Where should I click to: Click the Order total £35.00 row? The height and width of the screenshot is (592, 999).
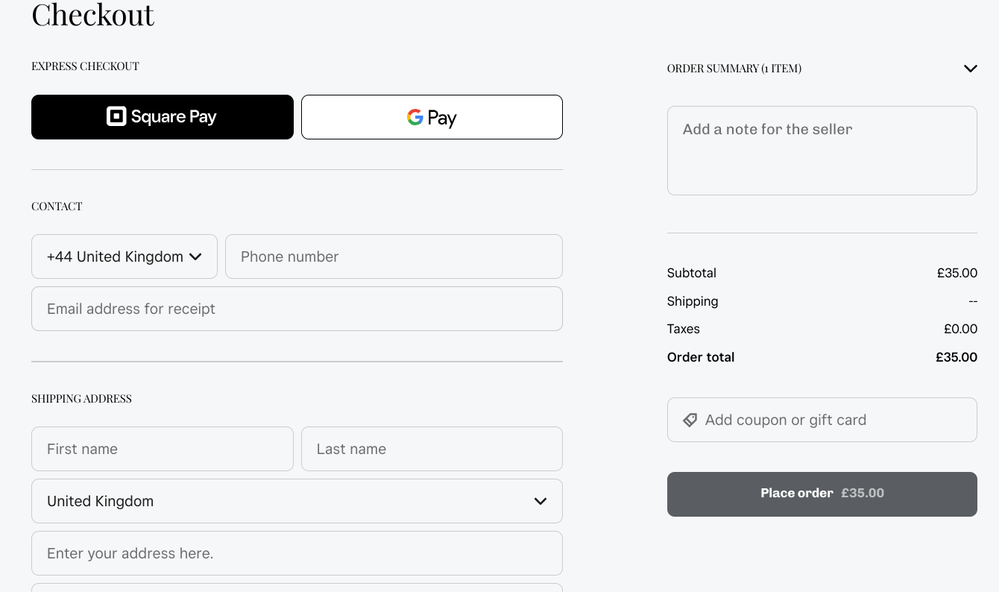pos(822,357)
